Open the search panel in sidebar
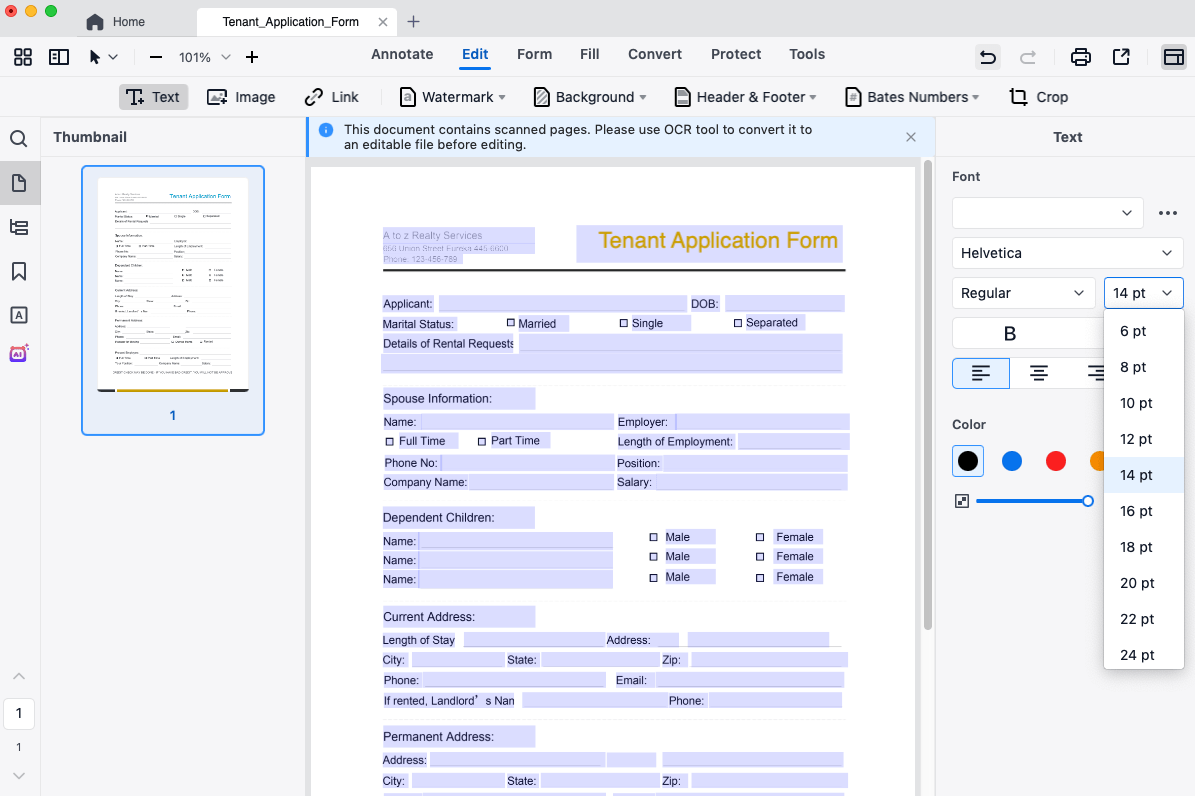This screenshot has height=796, width=1195. pyautogui.click(x=19, y=139)
